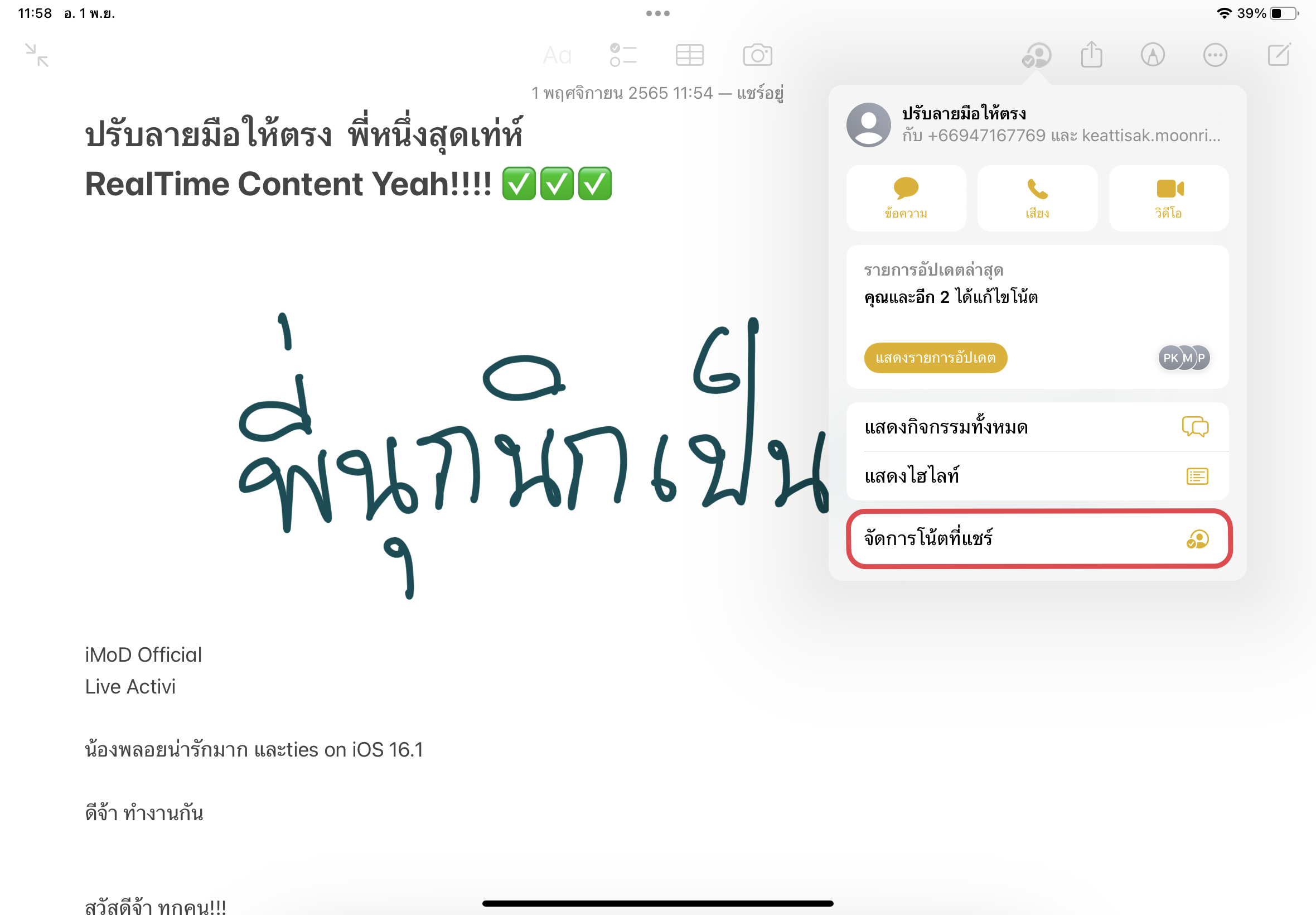Insert a table using the table icon
Image resolution: width=1316 pixels, height=915 pixels.
(x=689, y=55)
